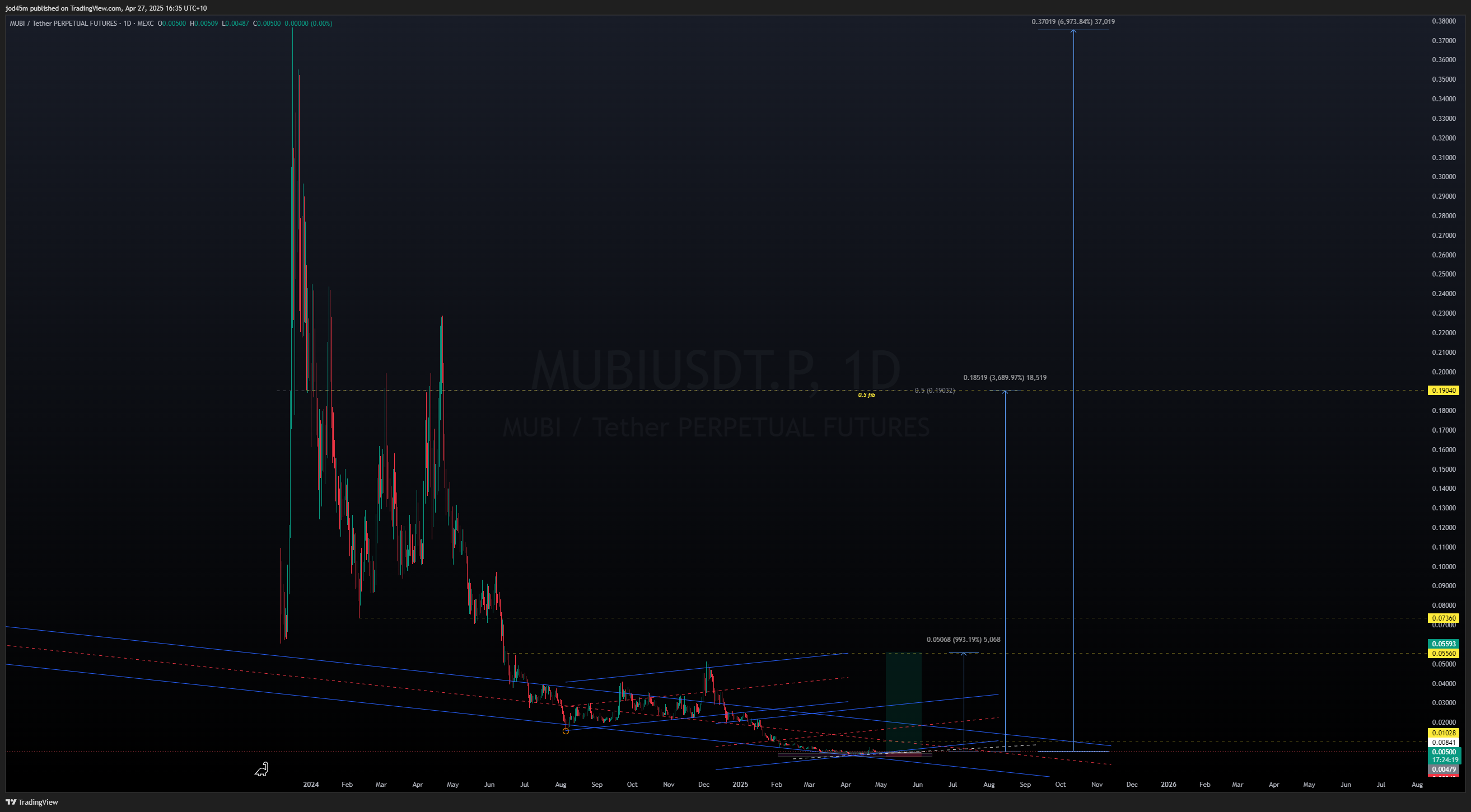Image resolution: width=1471 pixels, height=812 pixels.
Task: Select the orange circle marker at the August low
Action: click(566, 731)
